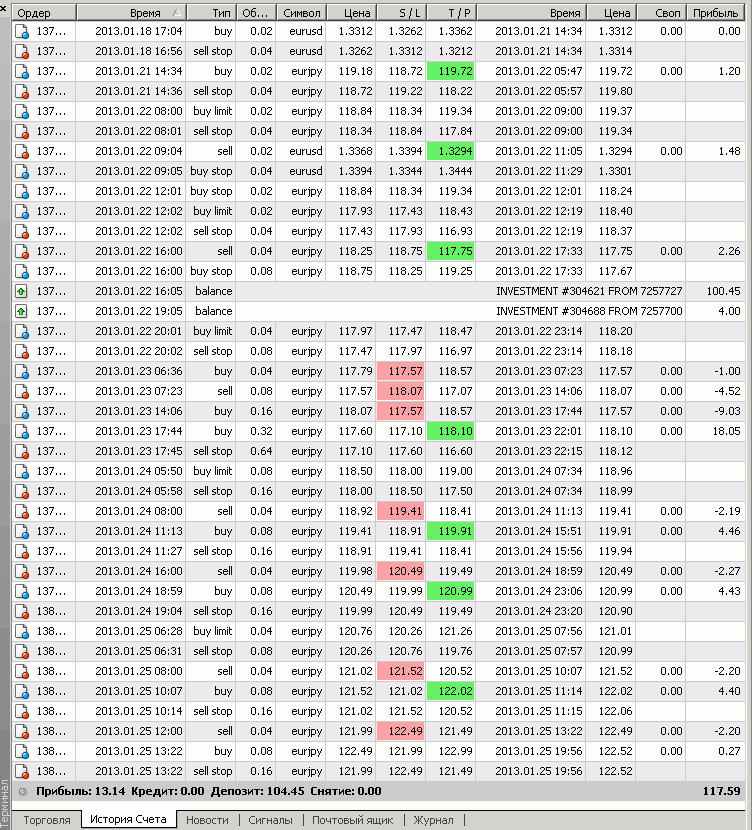Click order icon of sell stop opened 2013.01.18 16:56
The width and height of the screenshot is (752, 830).
point(22,52)
